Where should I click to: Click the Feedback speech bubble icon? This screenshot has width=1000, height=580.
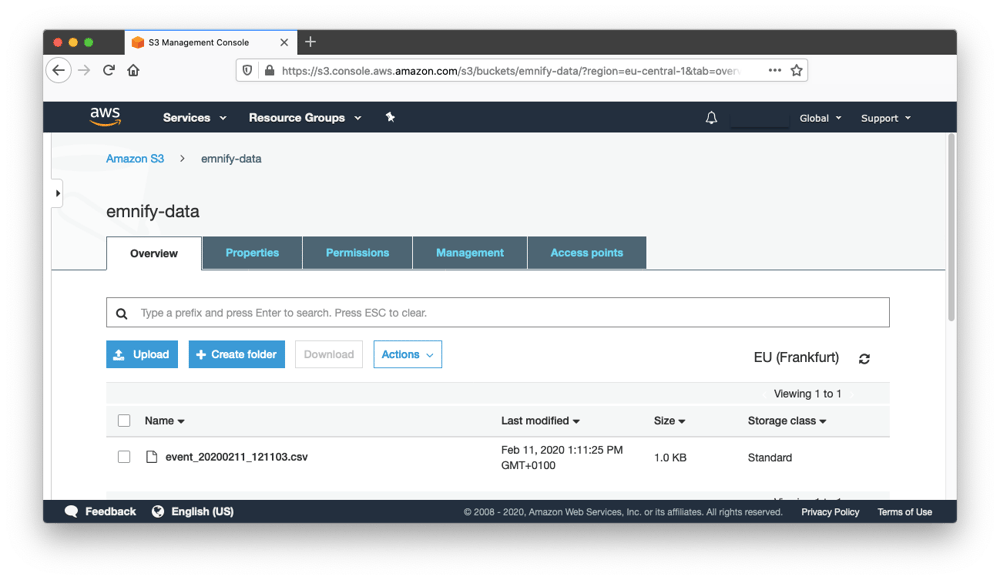(x=71, y=512)
